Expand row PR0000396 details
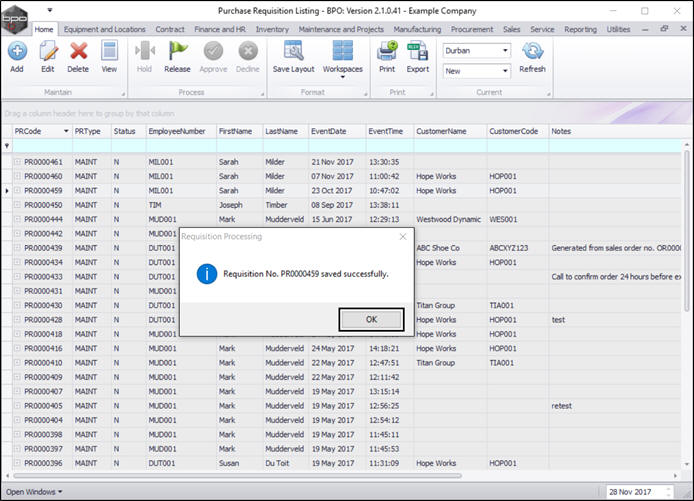The width and height of the screenshot is (694, 501). [x=17, y=464]
